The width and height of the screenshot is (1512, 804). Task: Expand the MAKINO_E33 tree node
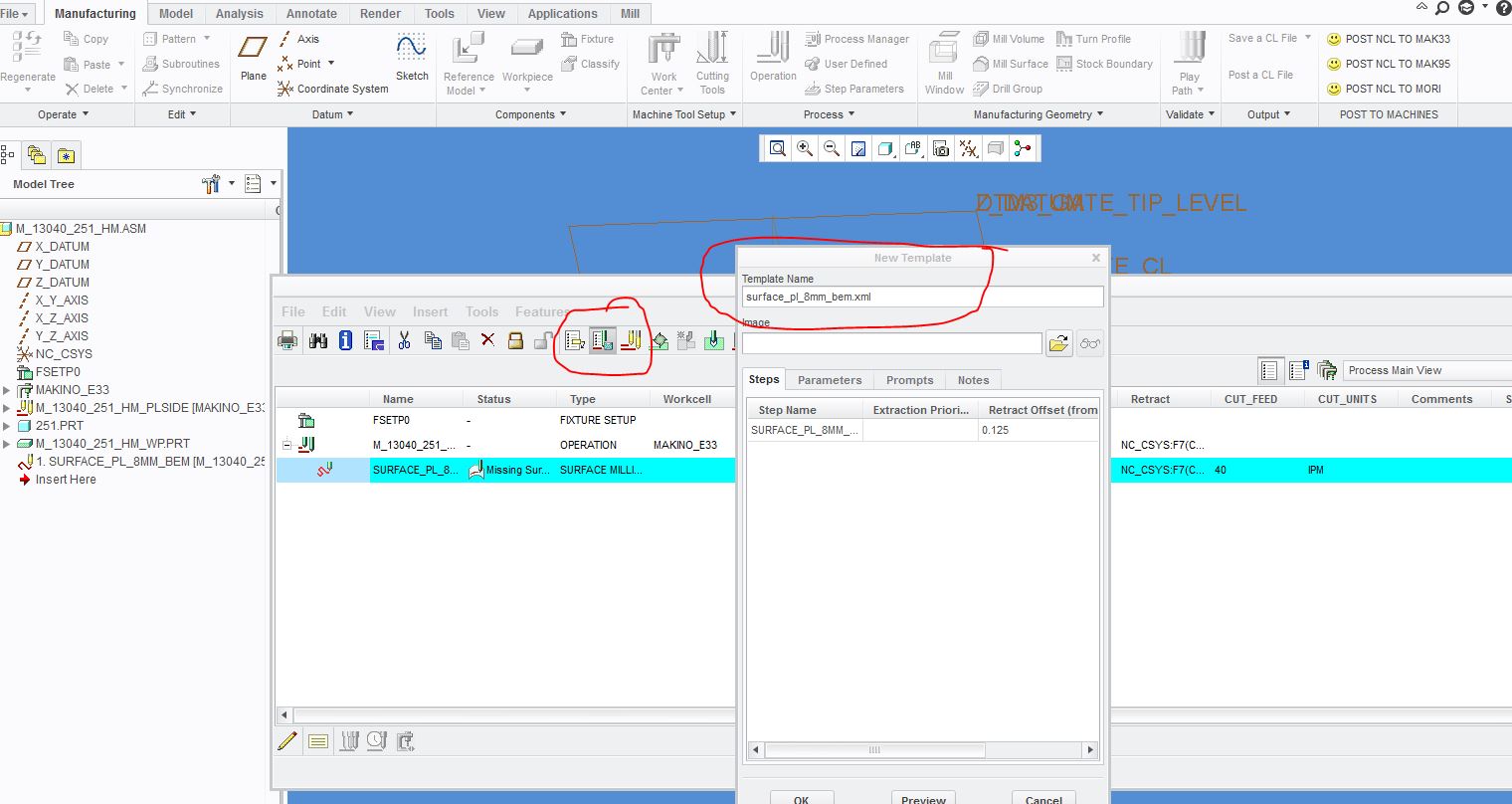[7, 390]
